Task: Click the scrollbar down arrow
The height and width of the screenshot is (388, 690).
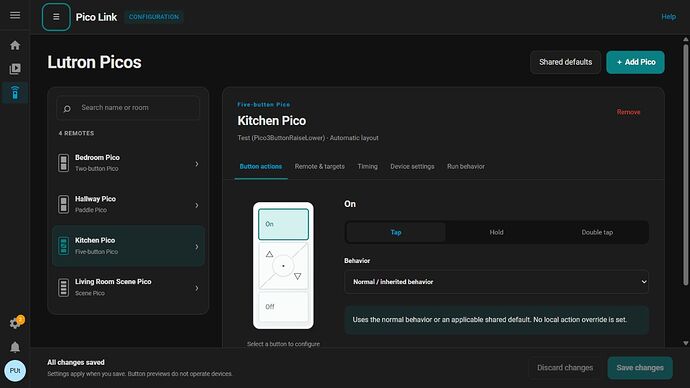Action: pos(685,343)
